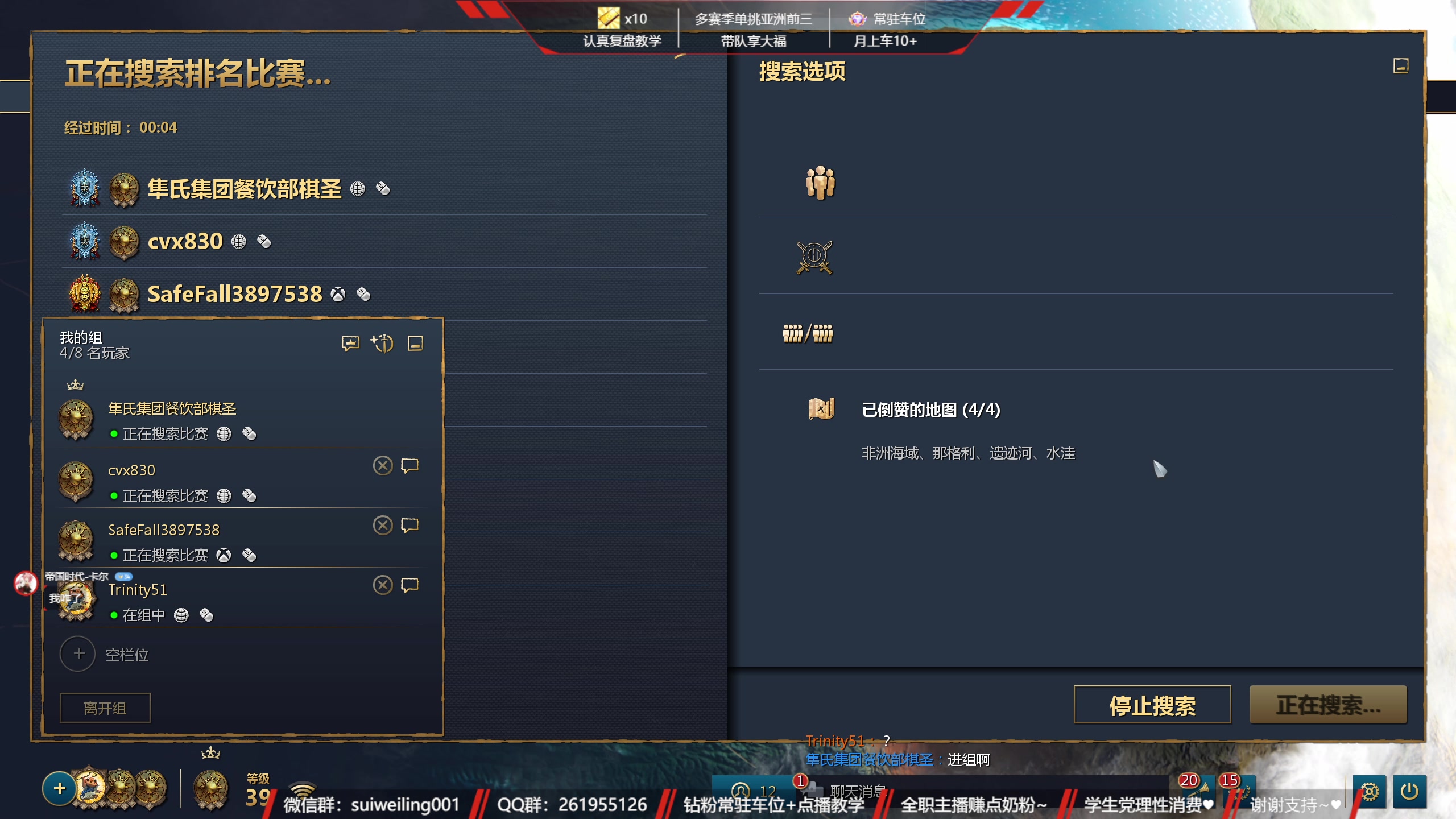1456x819 pixels.
Task: Message SafeFall3897538 via chat bubble icon
Action: [x=409, y=526]
